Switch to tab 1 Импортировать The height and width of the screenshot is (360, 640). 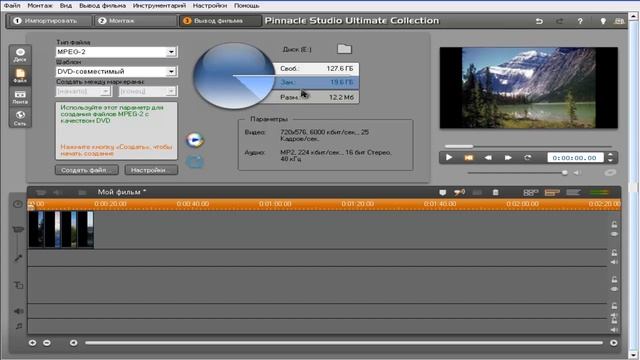[50, 20]
